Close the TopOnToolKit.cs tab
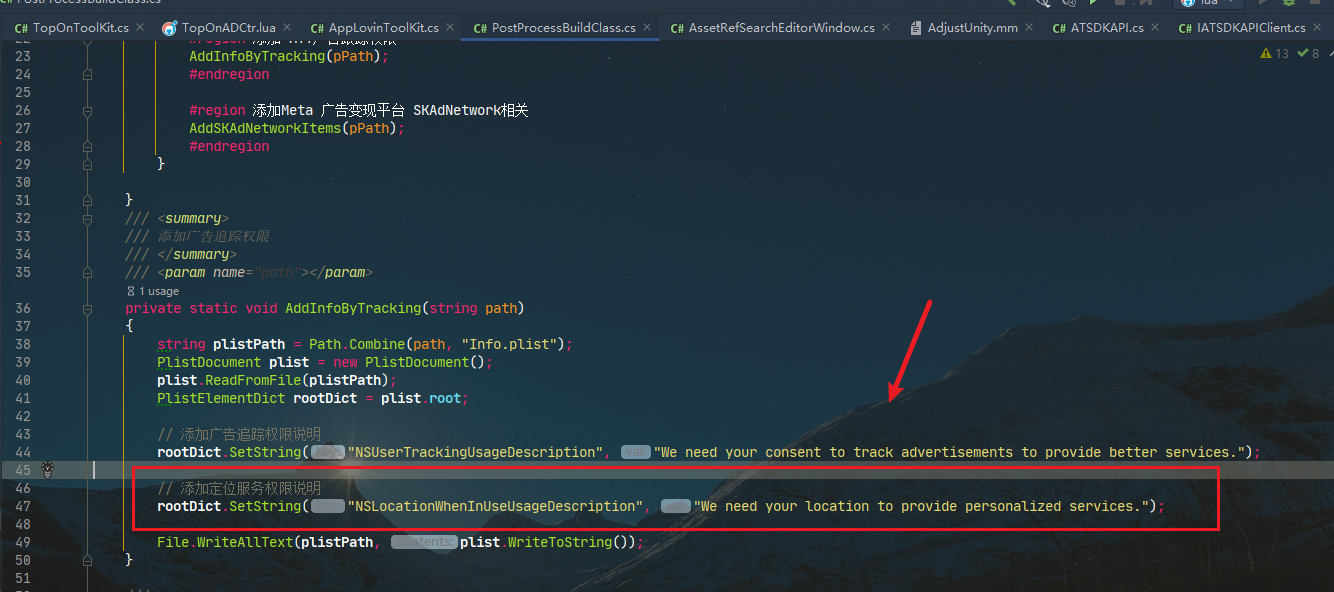This screenshot has width=1334, height=592. pyautogui.click(x=138, y=28)
